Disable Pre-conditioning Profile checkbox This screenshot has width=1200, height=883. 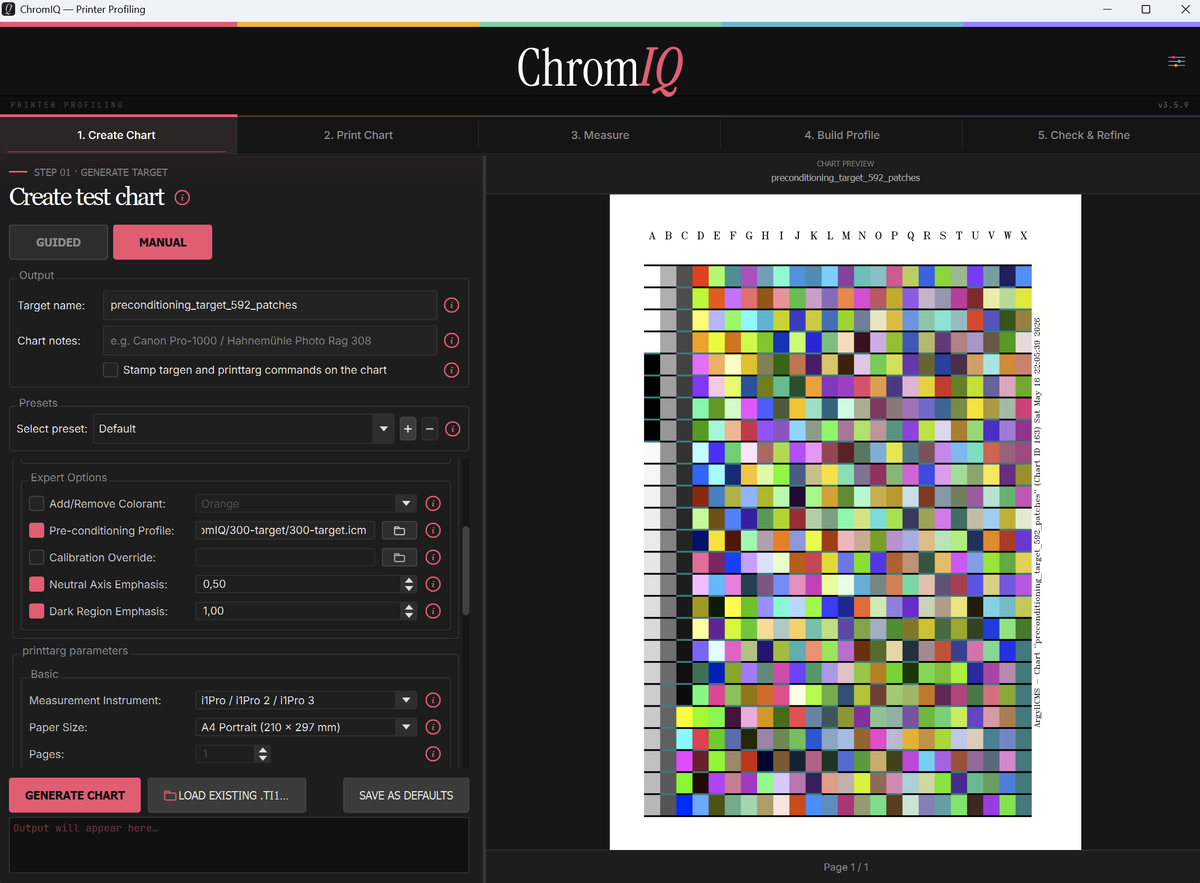[x=37, y=531]
